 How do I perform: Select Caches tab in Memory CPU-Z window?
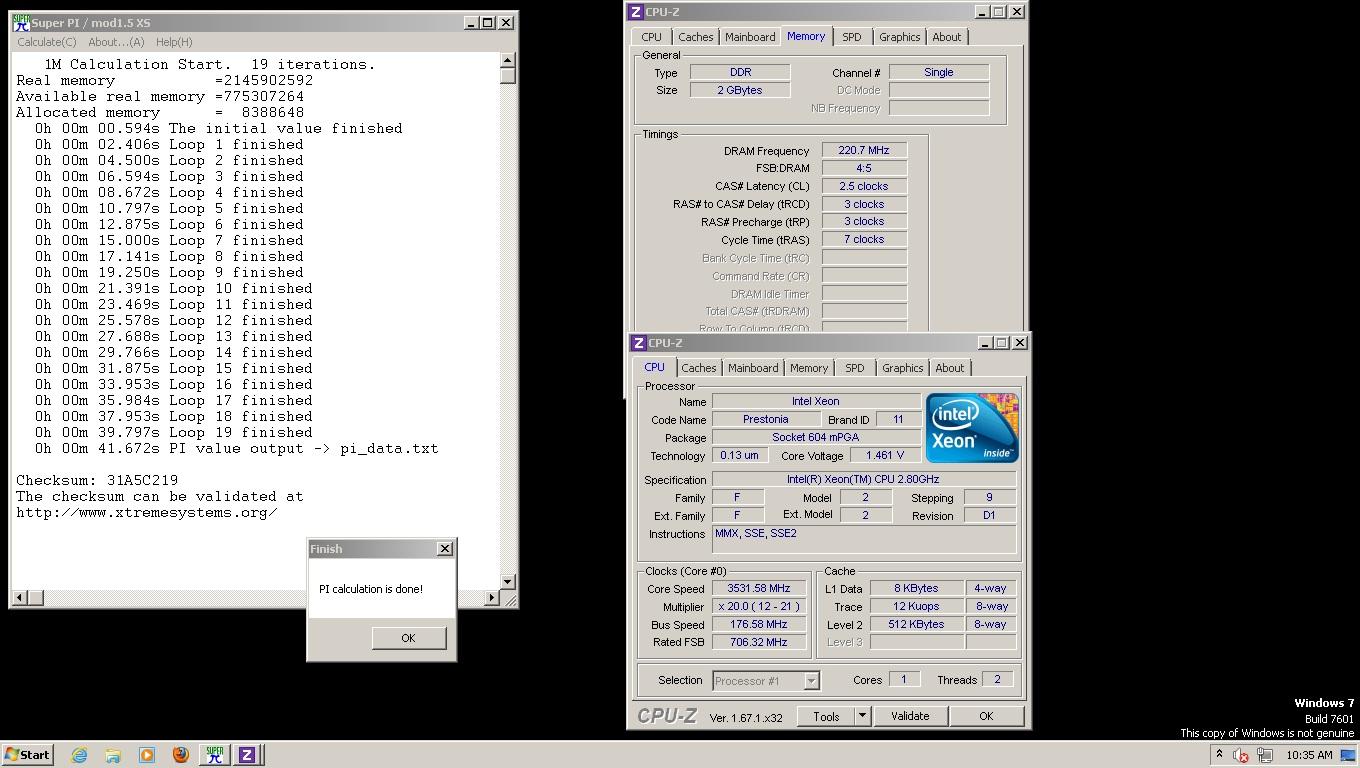[695, 37]
